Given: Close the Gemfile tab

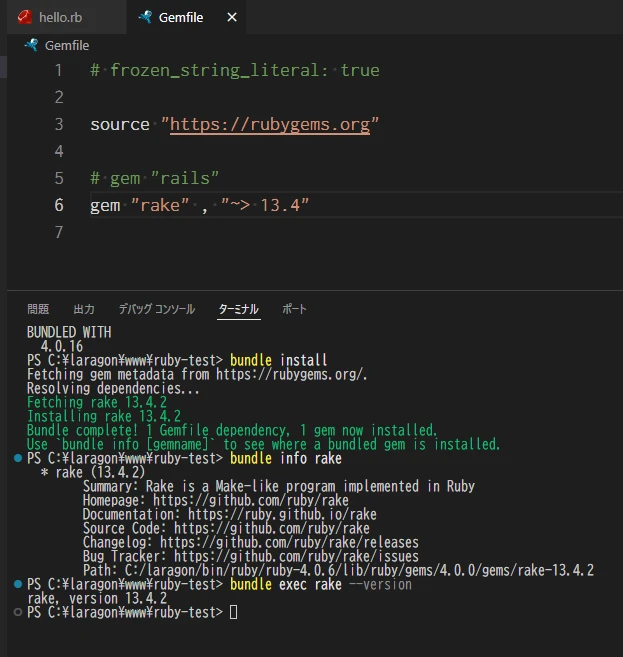Looking at the screenshot, I should [x=232, y=17].
